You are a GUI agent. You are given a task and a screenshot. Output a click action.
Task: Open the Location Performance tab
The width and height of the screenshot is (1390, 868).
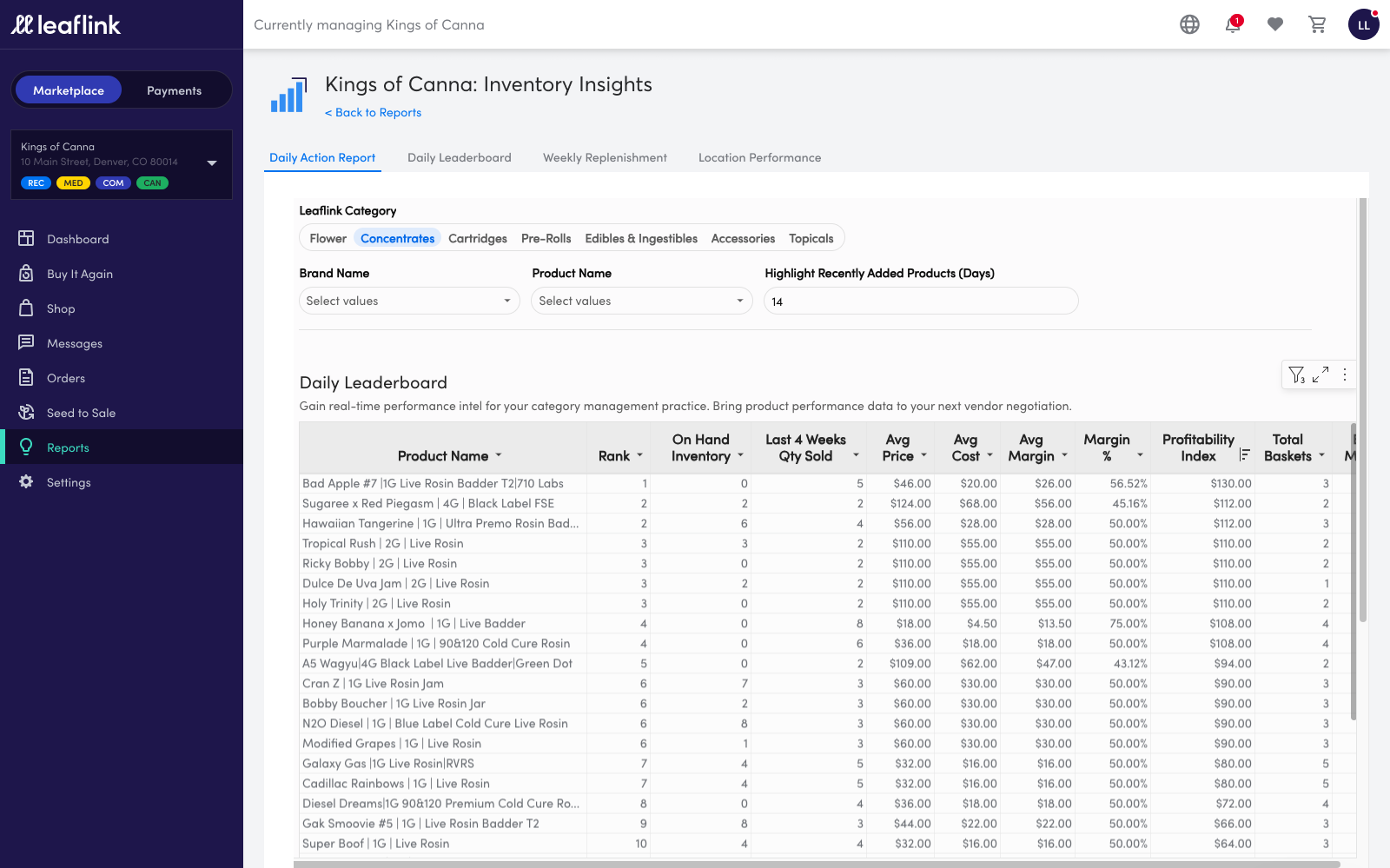click(759, 158)
